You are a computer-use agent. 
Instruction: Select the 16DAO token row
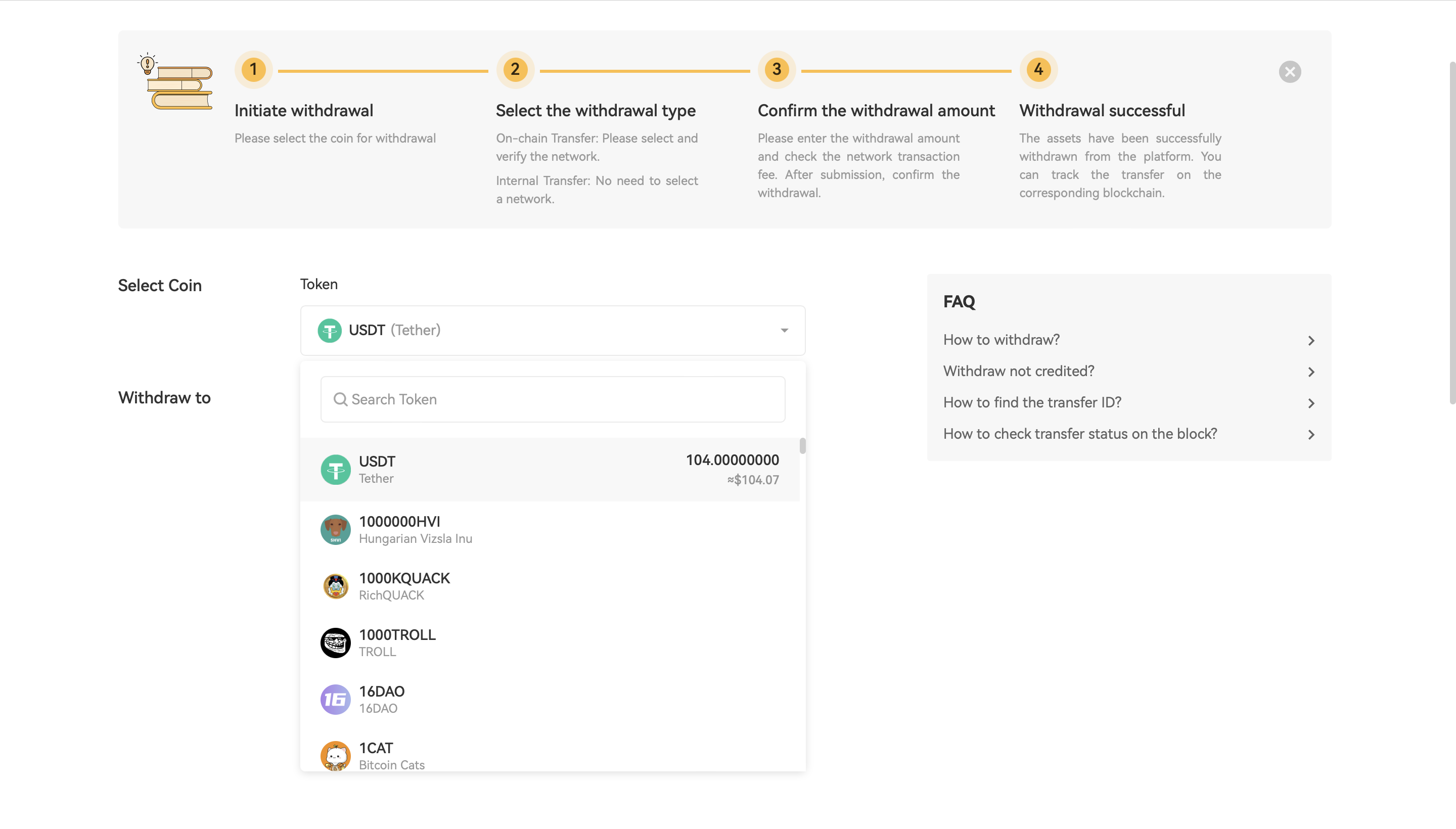pyautogui.click(x=550, y=699)
